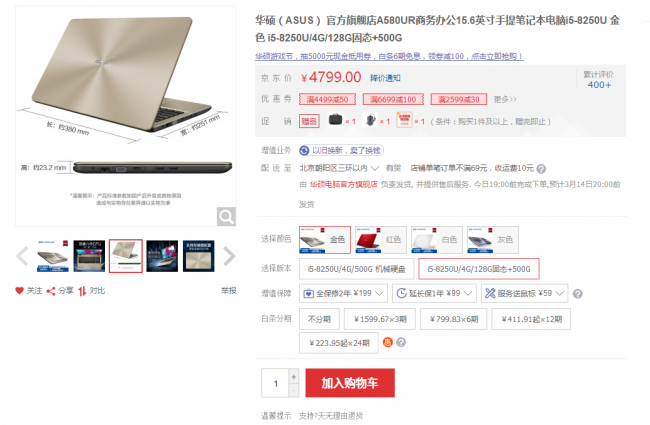Click the help icon beside 服务送鼠标

pyautogui.click(x=577, y=294)
